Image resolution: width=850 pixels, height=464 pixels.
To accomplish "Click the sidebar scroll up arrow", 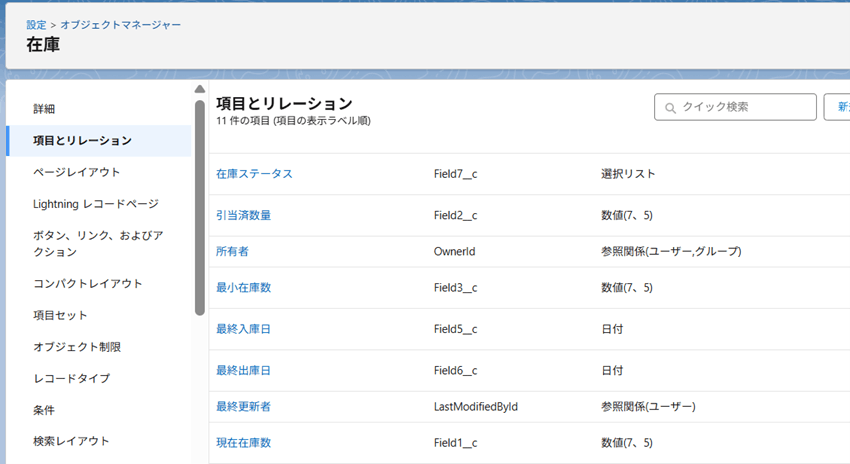I will 200,89.
